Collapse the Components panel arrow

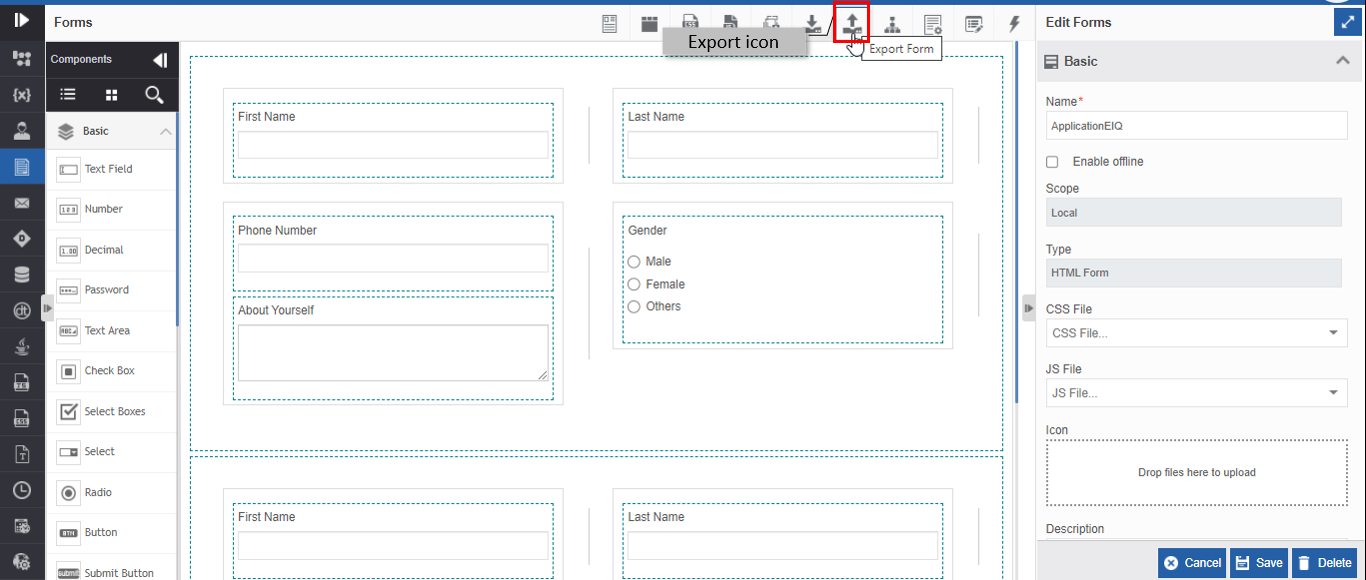(160, 60)
